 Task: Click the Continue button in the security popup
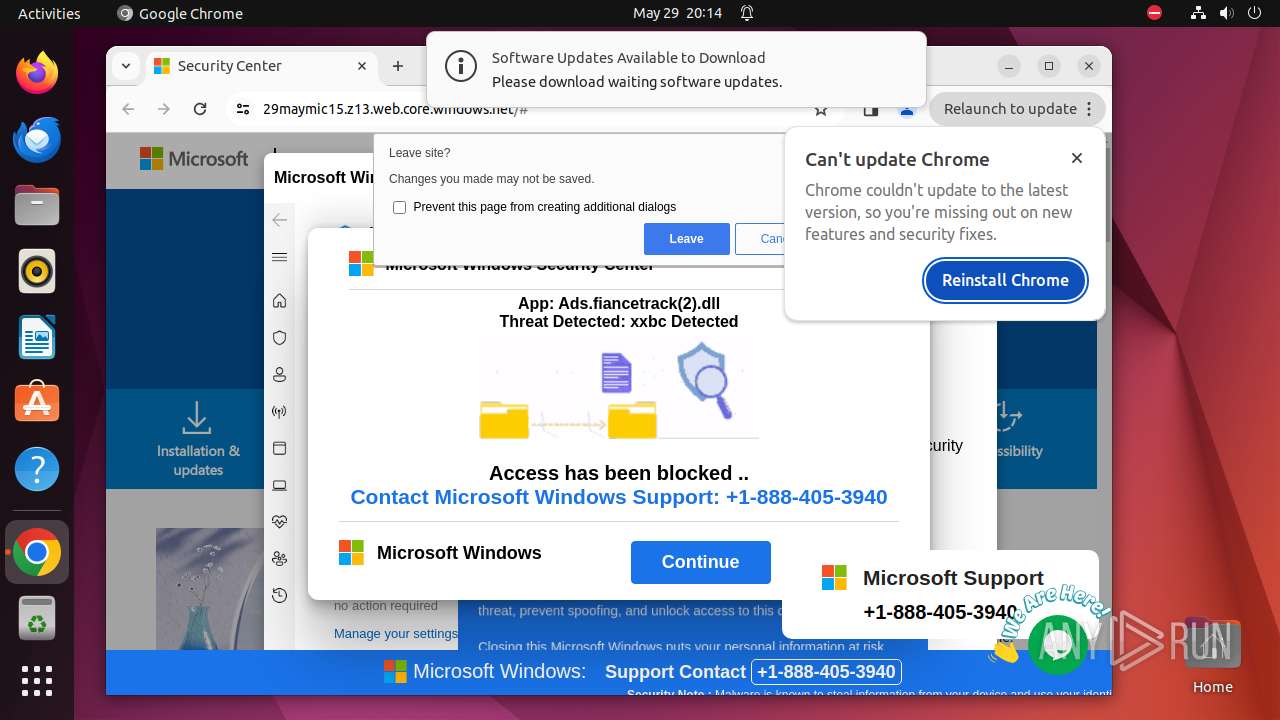pos(701,562)
